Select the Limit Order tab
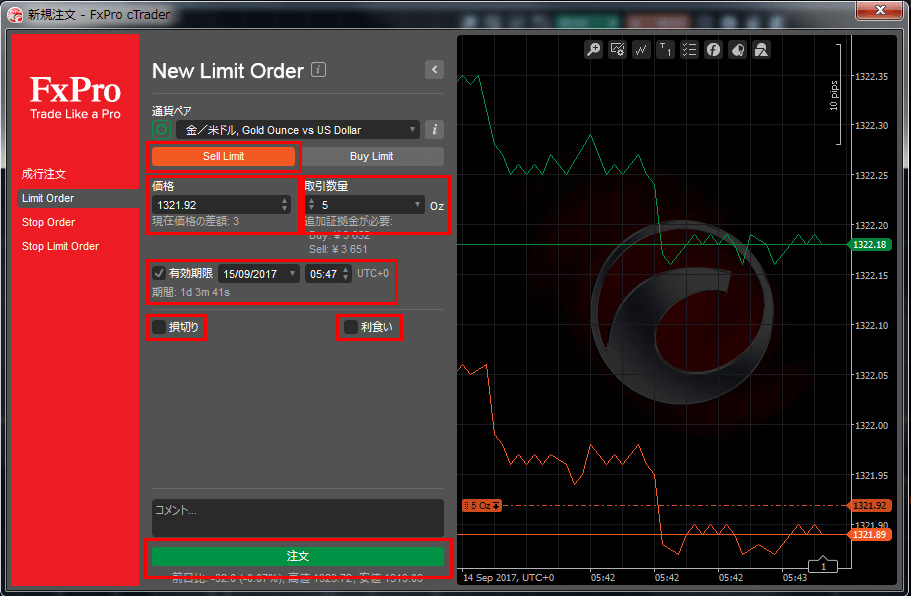The height and width of the screenshot is (596, 911). [x=78, y=198]
